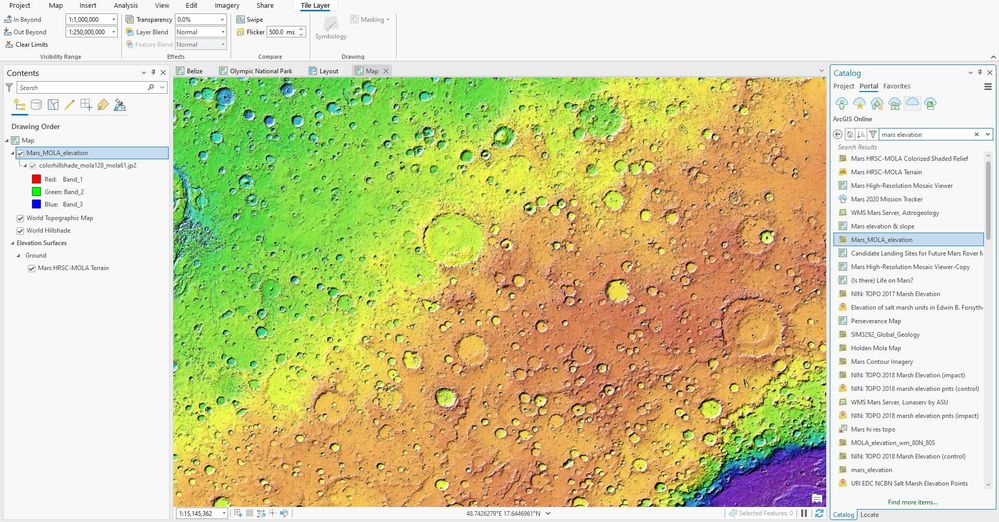999x522 pixels.
Task: Click the Clear Limits button
Action: (x=26, y=45)
